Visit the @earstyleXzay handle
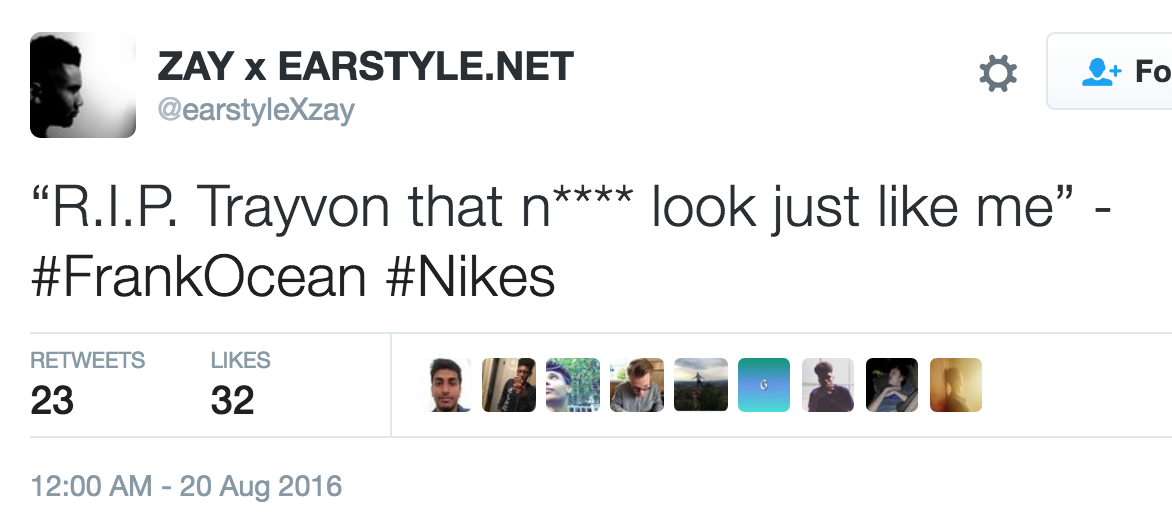Viewport: 1172px width, 520px height. (256, 111)
